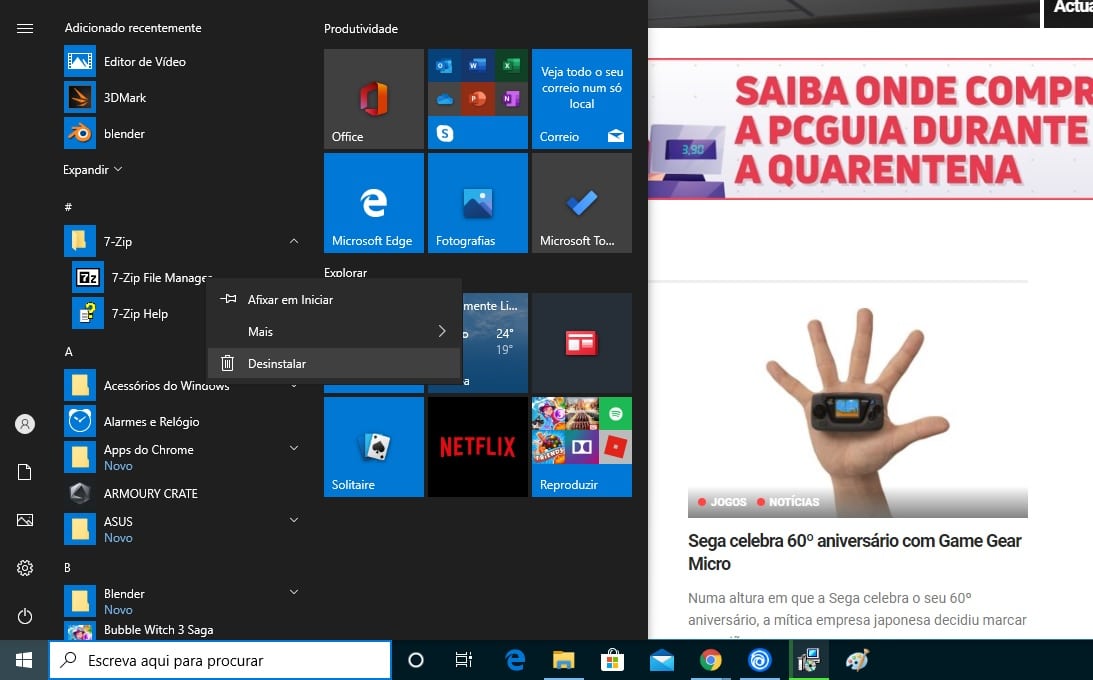Expand the recently added list with Expandir
The image size is (1093, 680).
pos(93,169)
